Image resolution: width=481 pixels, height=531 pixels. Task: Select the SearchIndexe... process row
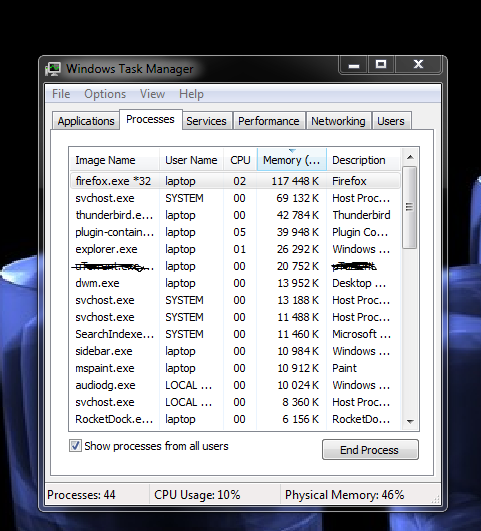[x=235, y=334]
